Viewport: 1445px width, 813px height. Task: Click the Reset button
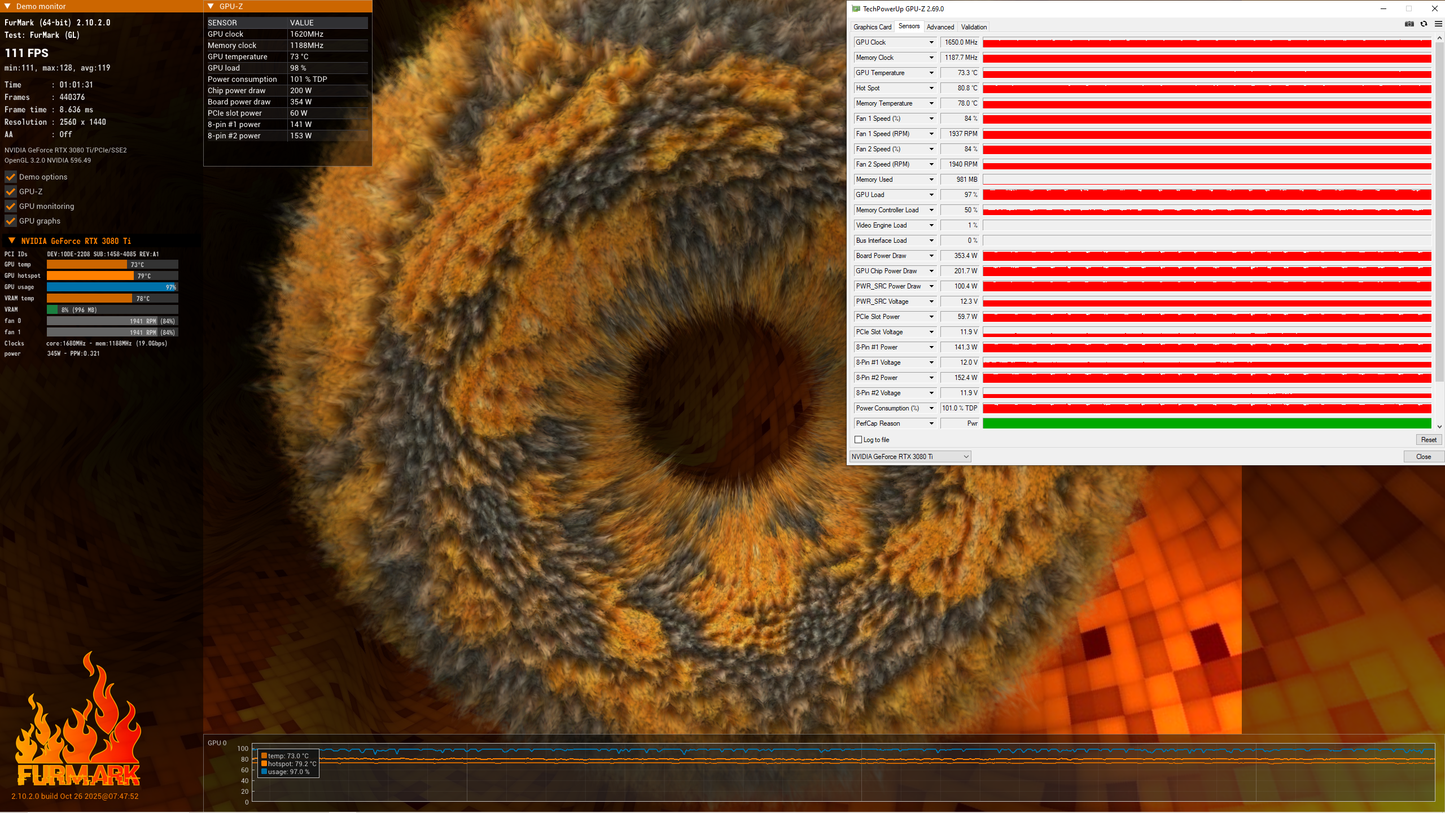[x=1428, y=440]
